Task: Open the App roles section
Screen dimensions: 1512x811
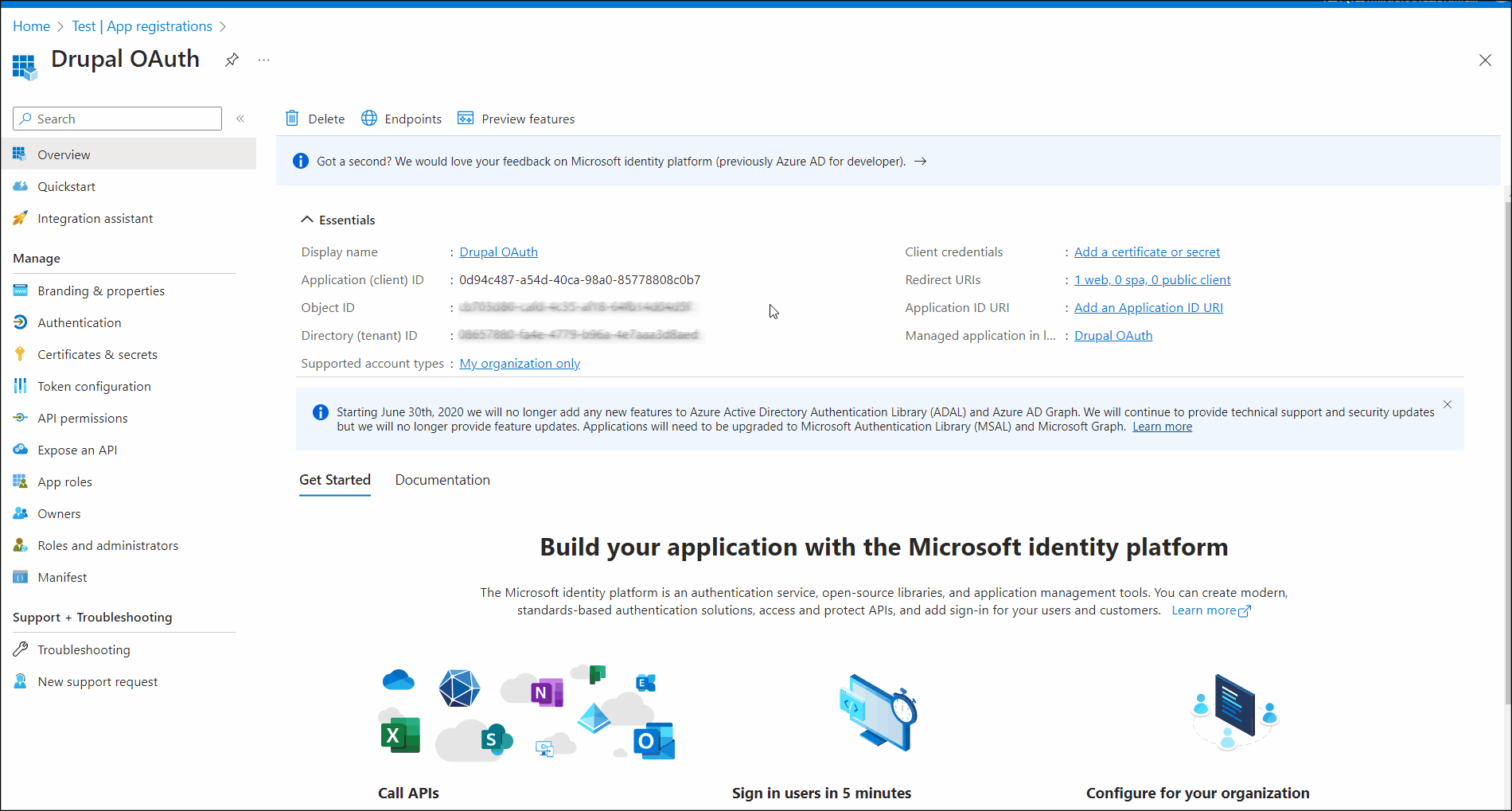Action: (x=64, y=481)
